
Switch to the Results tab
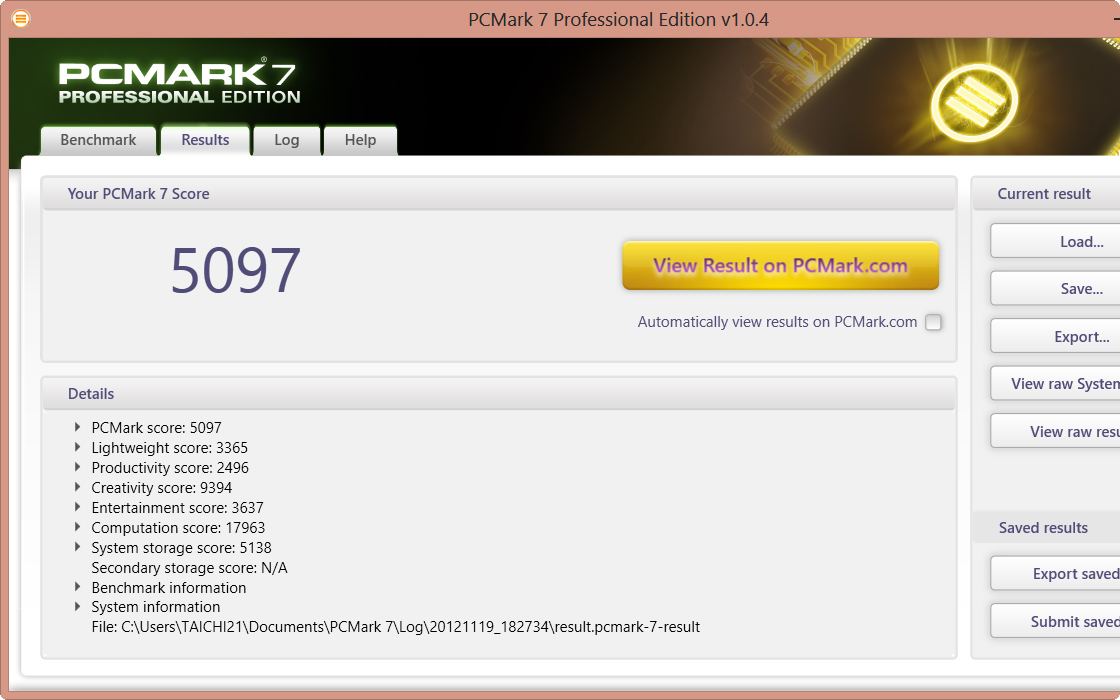click(206, 140)
